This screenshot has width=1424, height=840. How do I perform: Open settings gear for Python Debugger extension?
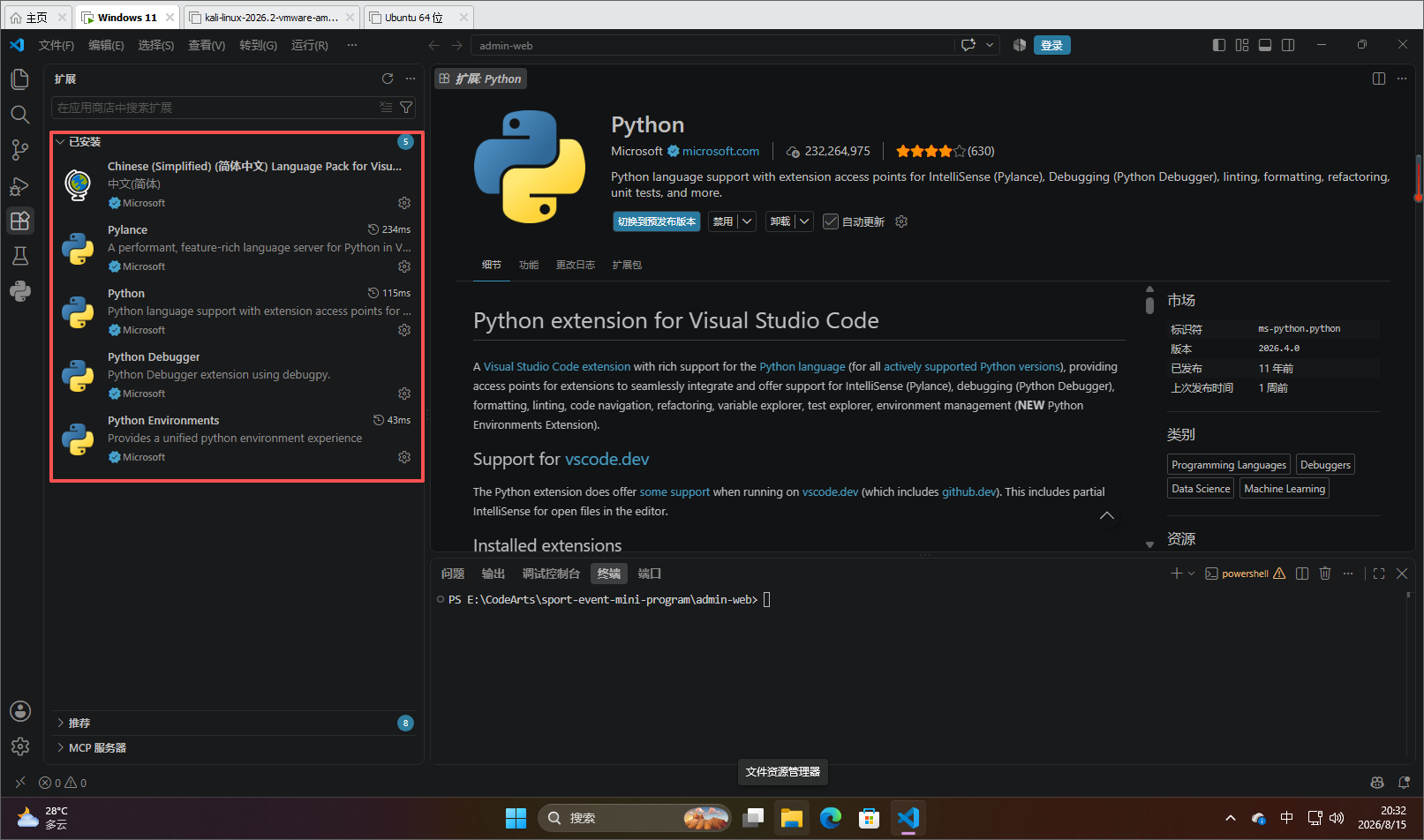coord(404,394)
